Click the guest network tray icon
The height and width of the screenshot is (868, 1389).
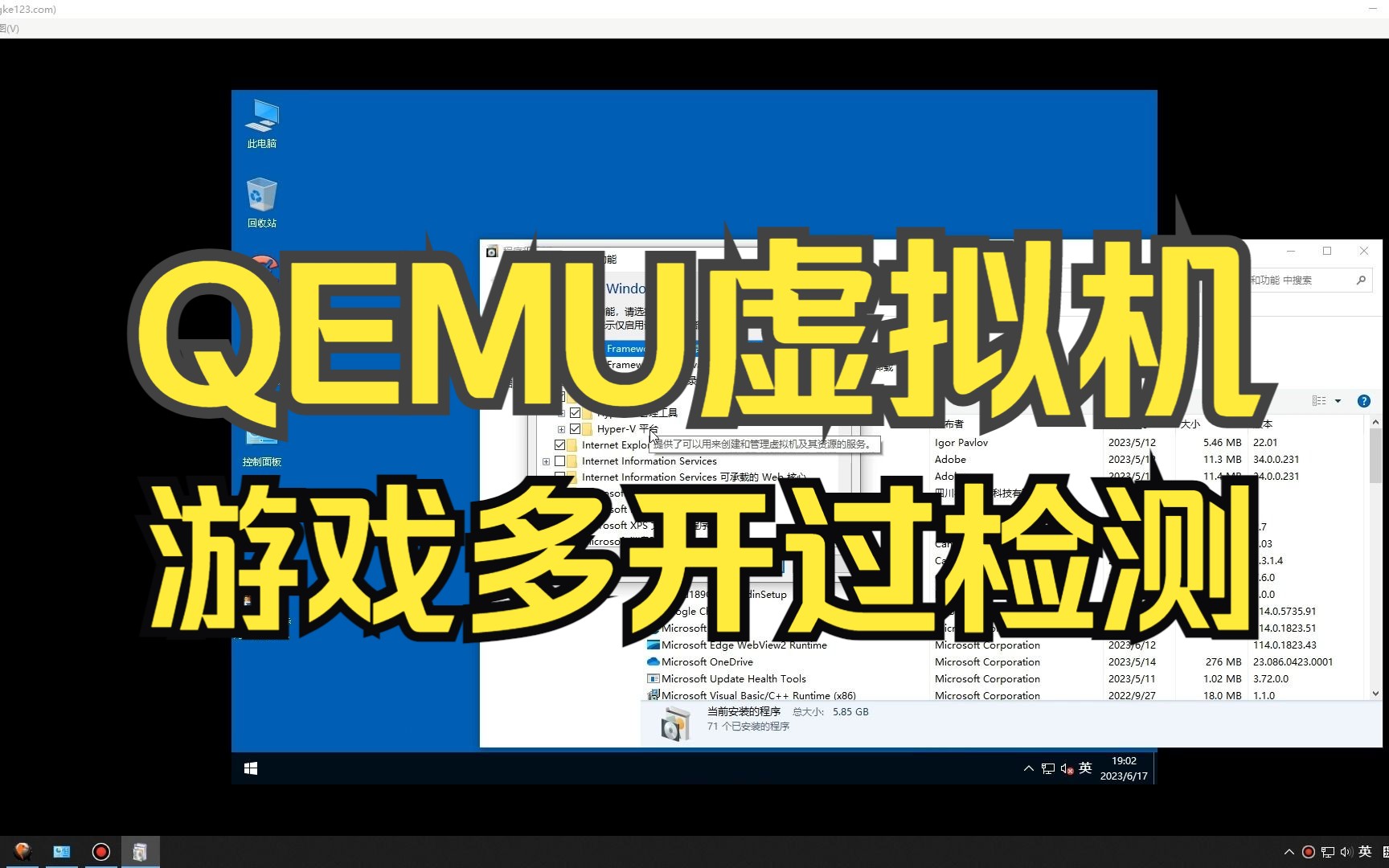pos(1047,768)
